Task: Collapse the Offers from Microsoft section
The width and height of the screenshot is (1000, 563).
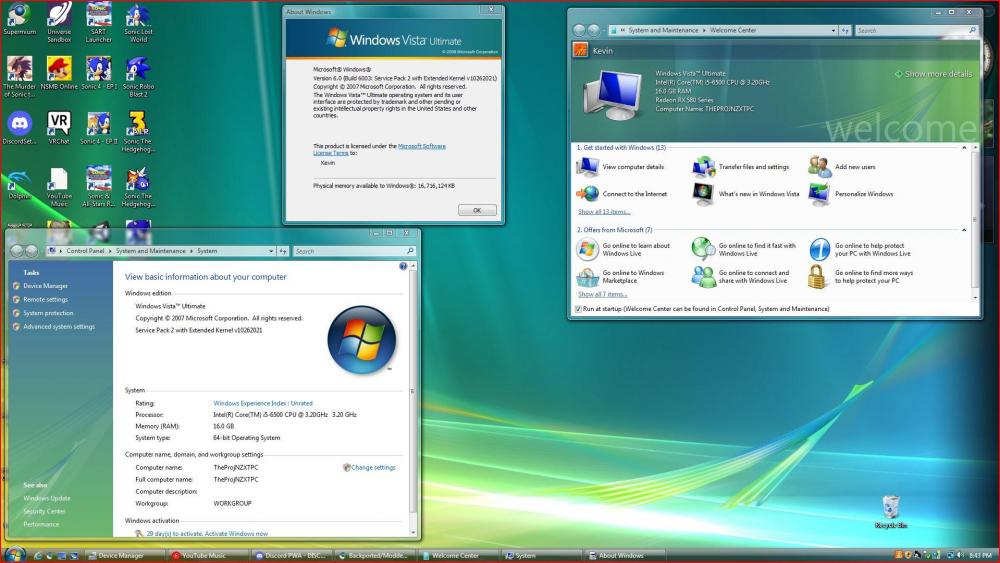Action: point(964,230)
